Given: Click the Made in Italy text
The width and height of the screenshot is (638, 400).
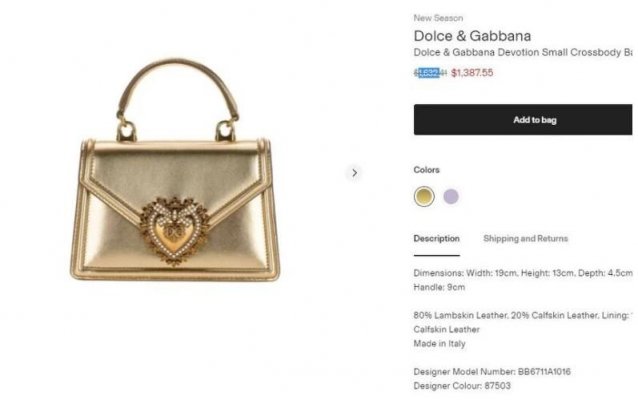Looking at the screenshot, I should pyautogui.click(x=441, y=343).
